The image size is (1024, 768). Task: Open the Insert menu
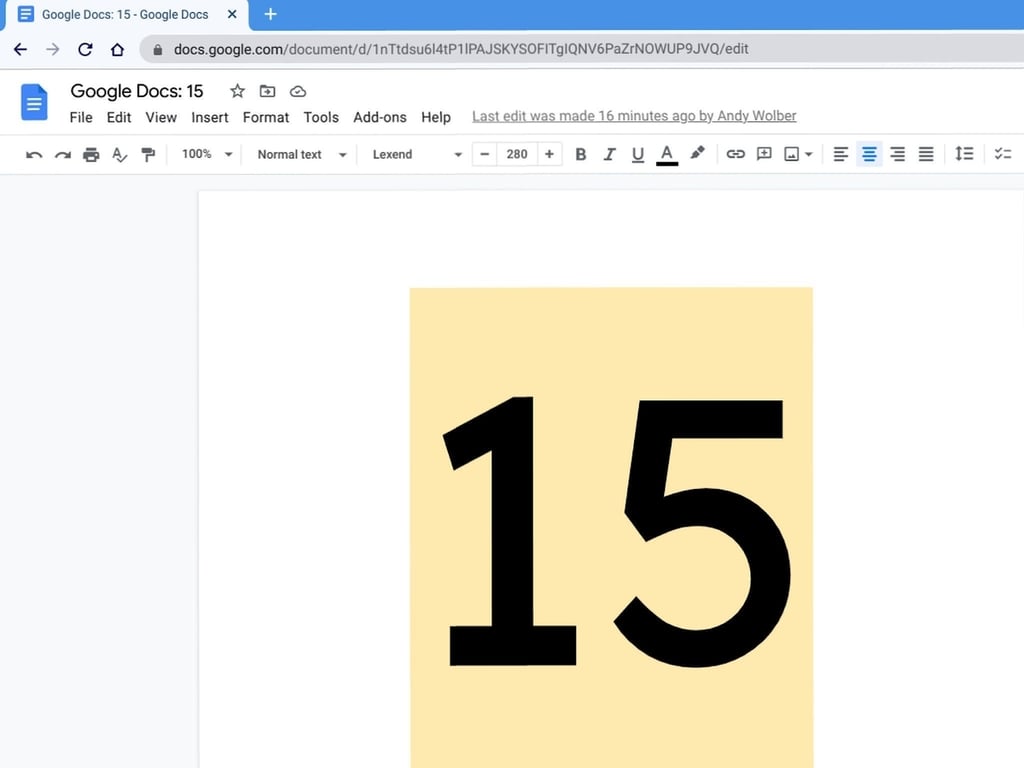click(x=210, y=118)
